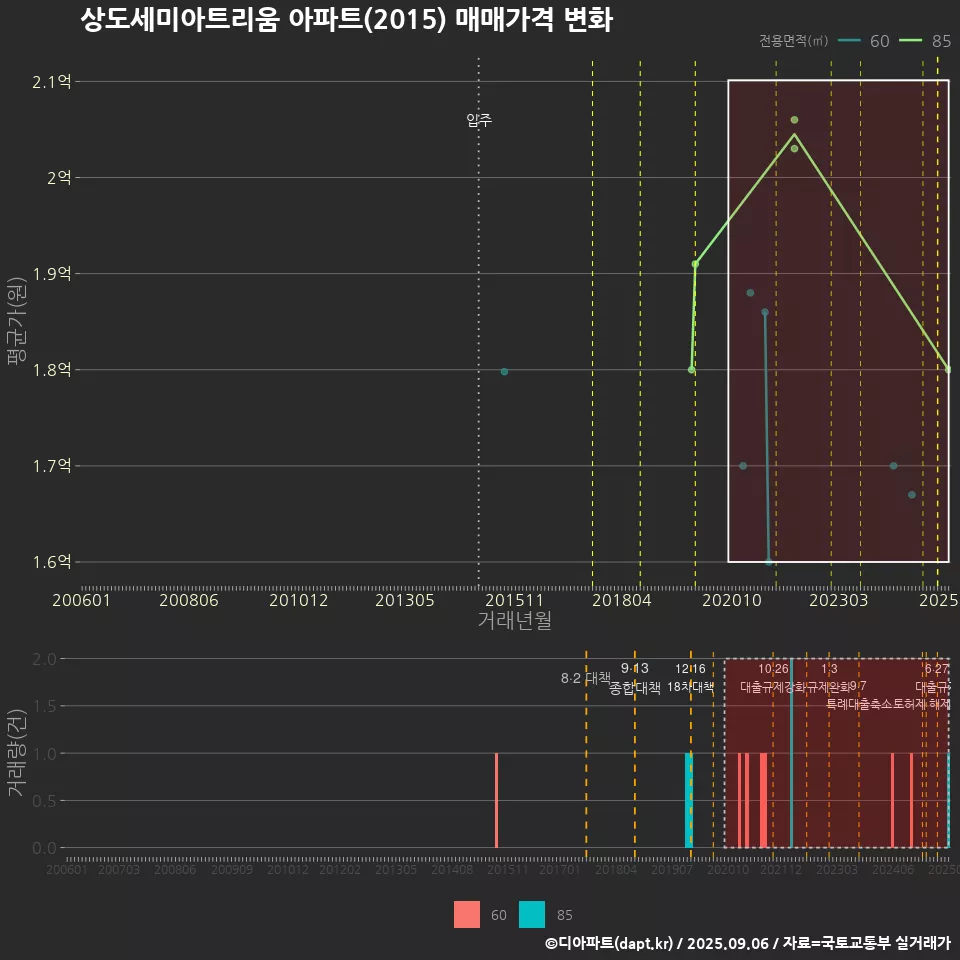Click the tallest volume bar reaching 2.0

(x=791, y=753)
